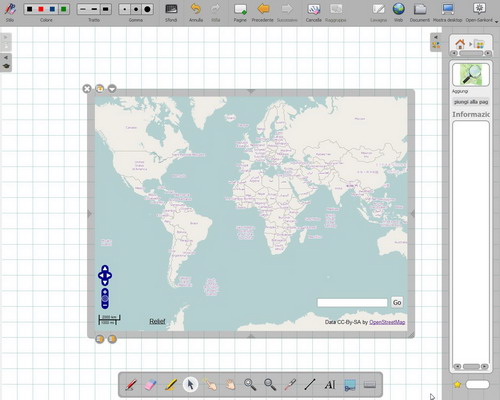Show the virtual keyboard
The image size is (500, 400).
pyautogui.click(x=370, y=385)
